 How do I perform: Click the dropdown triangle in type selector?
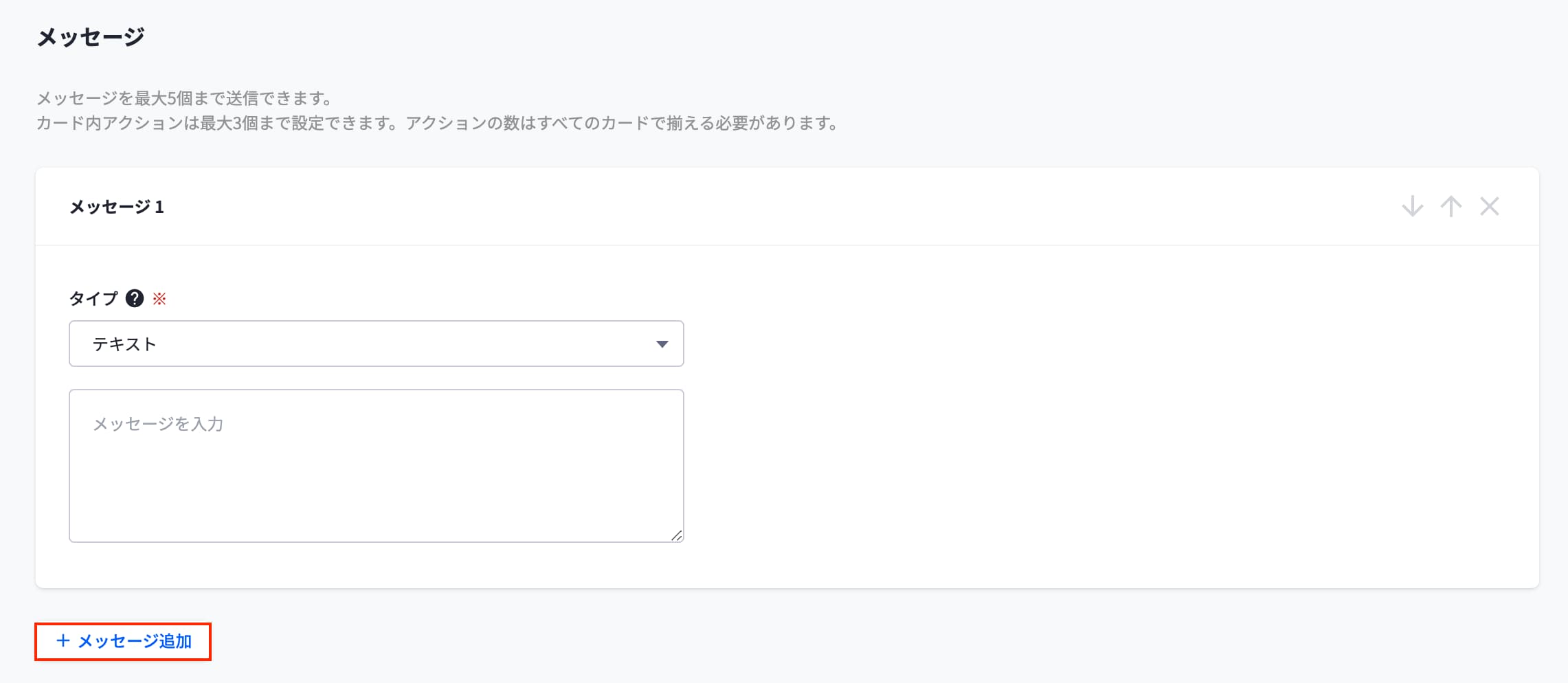click(662, 344)
